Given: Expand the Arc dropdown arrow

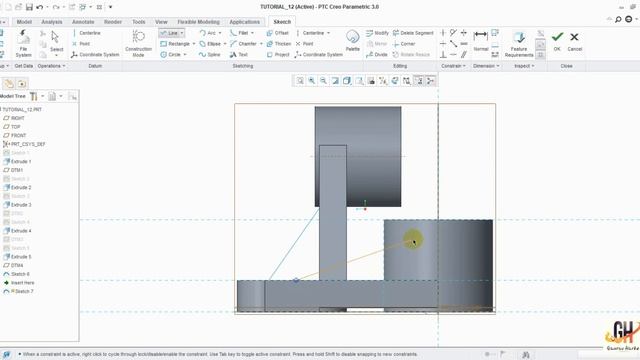Looking at the screenshot, I should (220, 33).
